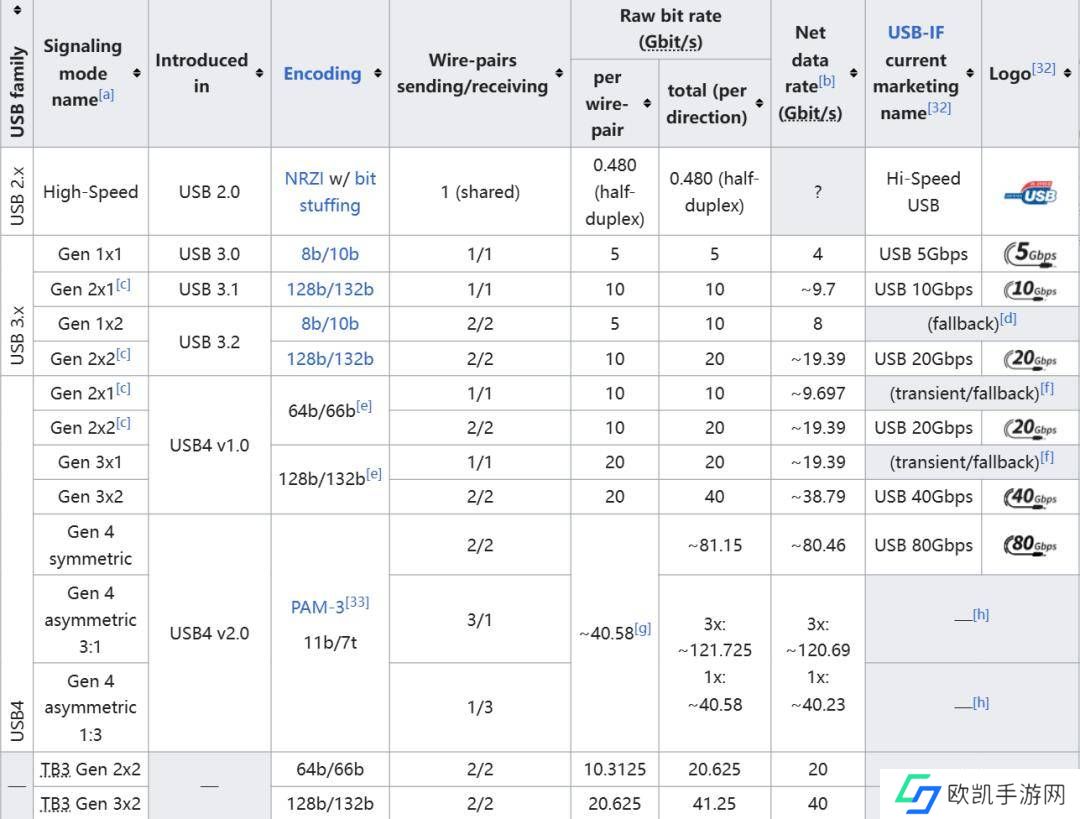Screen dimensions: 1080x819
Task: Sort by the Logo column
Action: (x=1067, y=73)
